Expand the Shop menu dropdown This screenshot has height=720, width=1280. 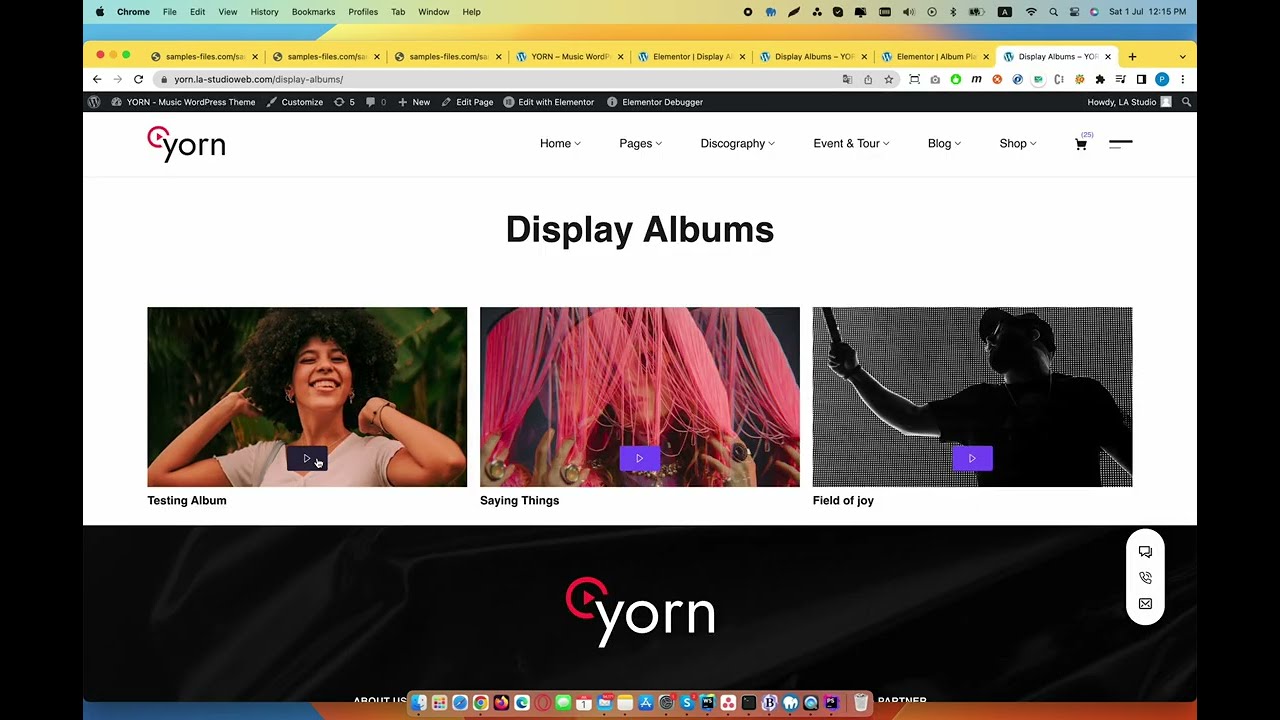[1018, 144]
